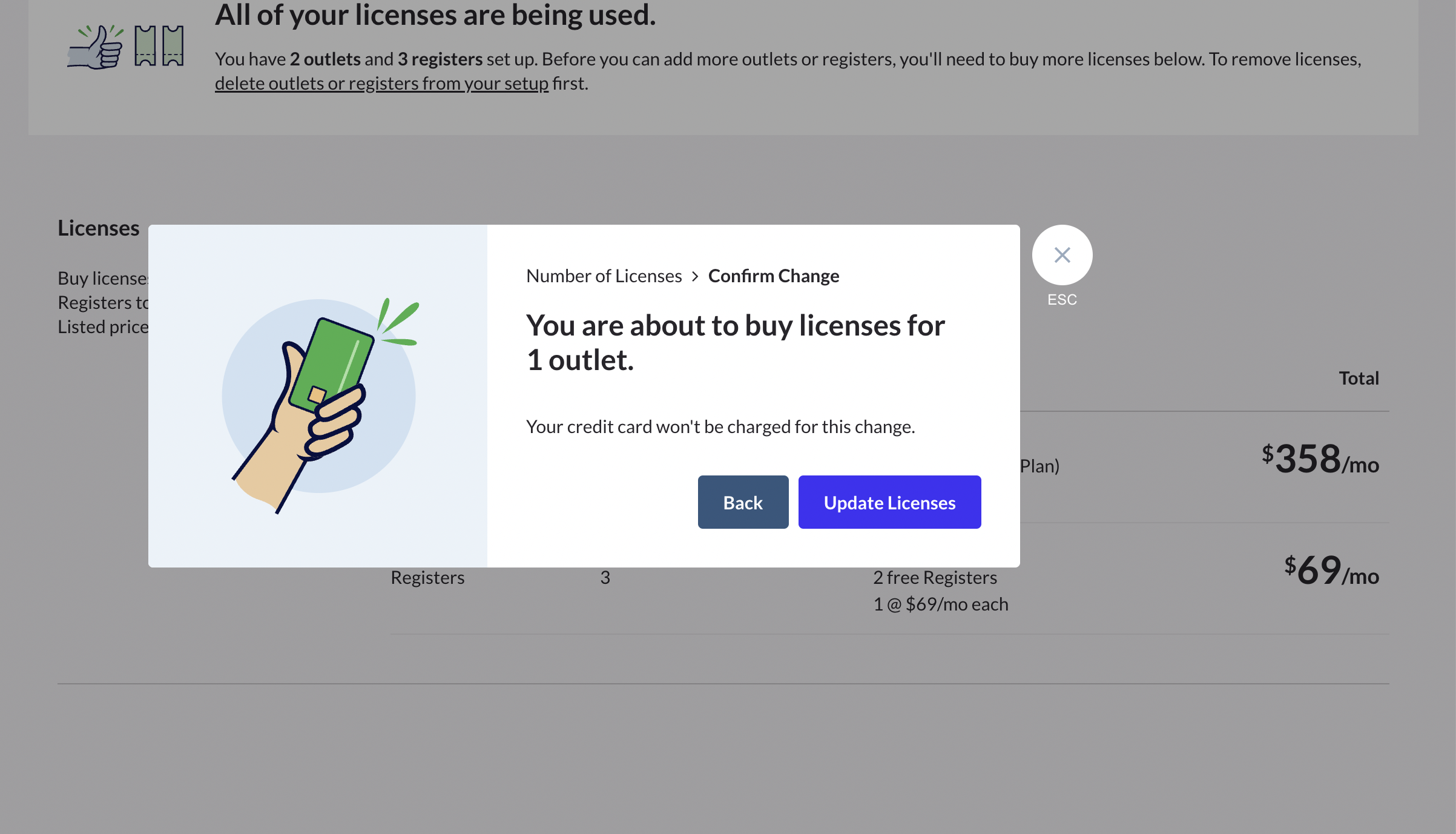Click the registers quantity value 3
The height and width of the screenshot is (834, 1456).
[605, 577]
